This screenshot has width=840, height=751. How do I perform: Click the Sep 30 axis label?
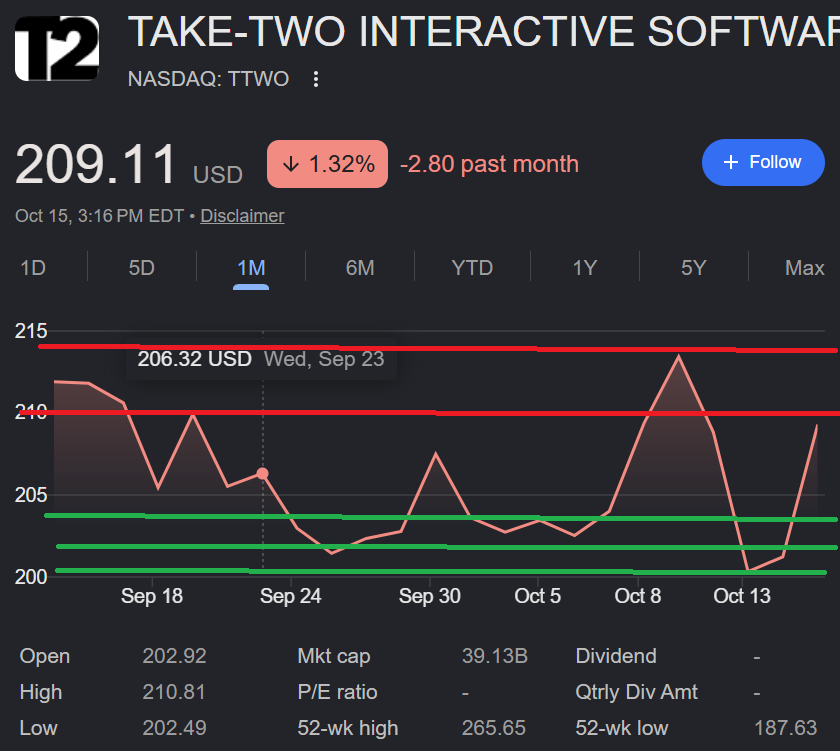pos(430,596)
